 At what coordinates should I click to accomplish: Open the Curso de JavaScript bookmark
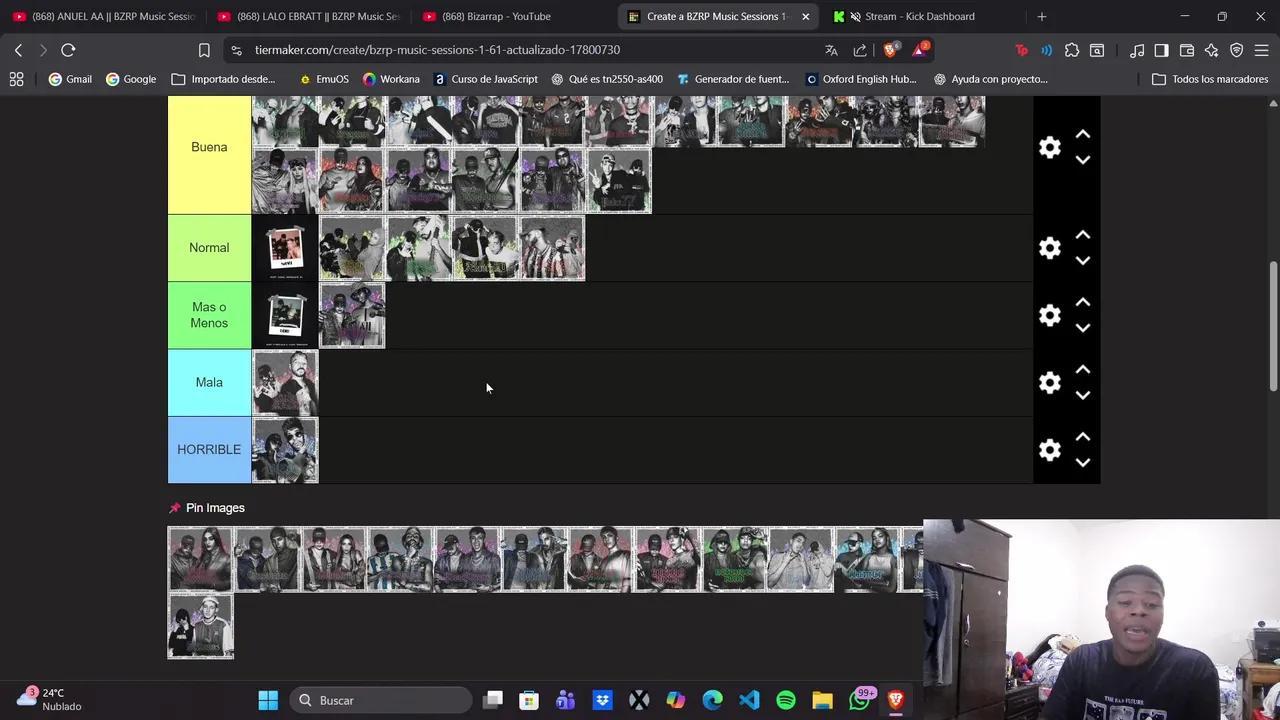pos(485,79)
